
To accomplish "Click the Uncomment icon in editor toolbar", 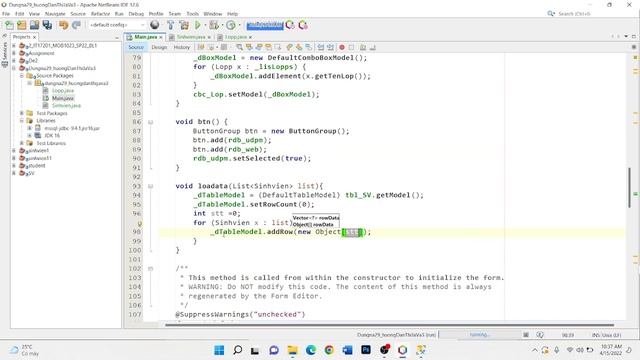I will tap(373, 47).
